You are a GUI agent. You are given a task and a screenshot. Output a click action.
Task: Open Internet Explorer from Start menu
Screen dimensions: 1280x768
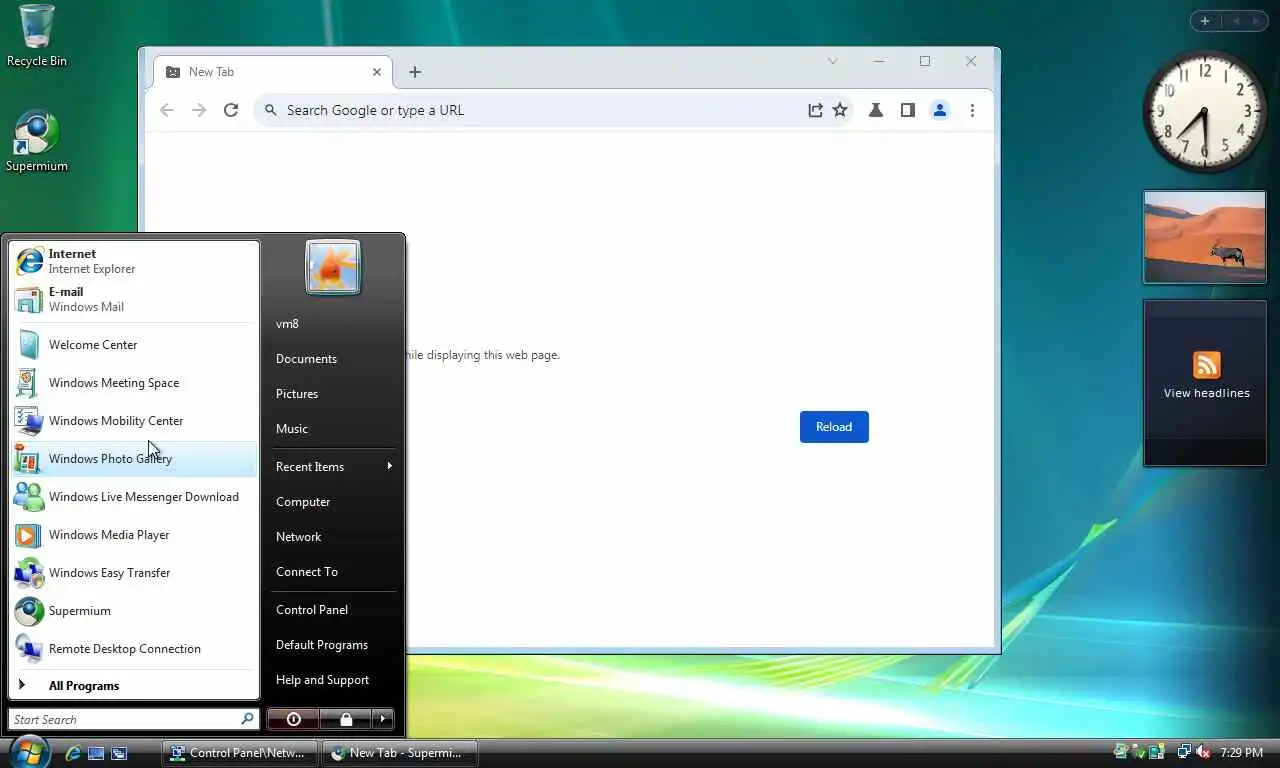[134, 261]
